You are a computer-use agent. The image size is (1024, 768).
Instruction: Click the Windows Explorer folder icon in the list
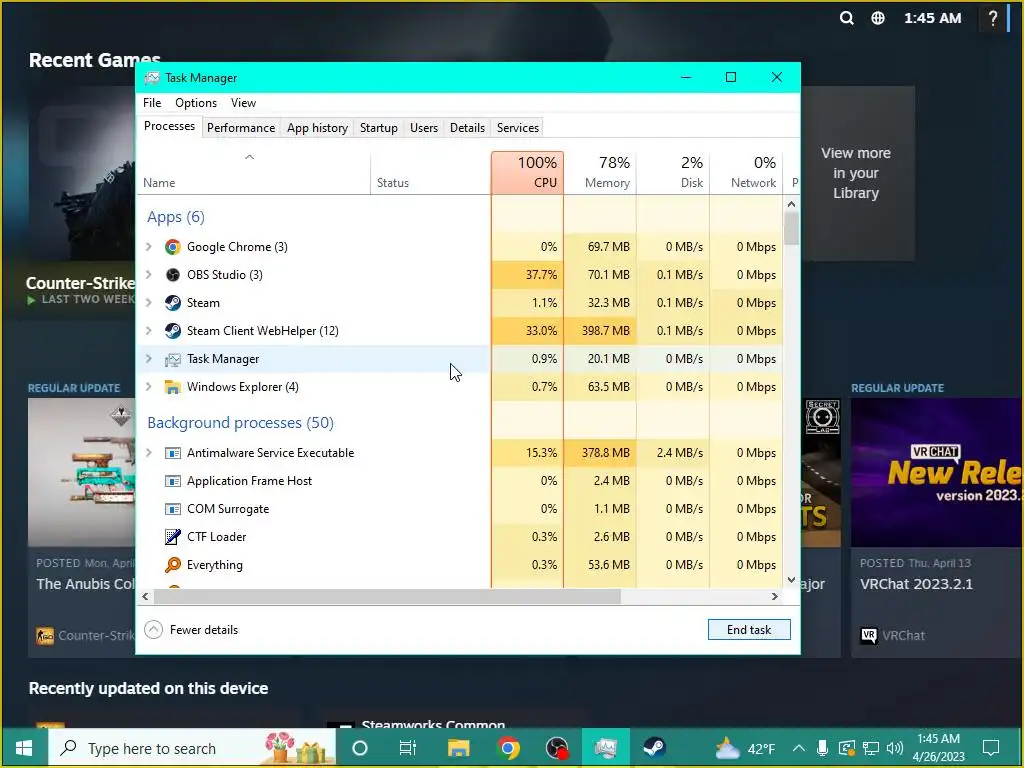[x=172, y=387]
